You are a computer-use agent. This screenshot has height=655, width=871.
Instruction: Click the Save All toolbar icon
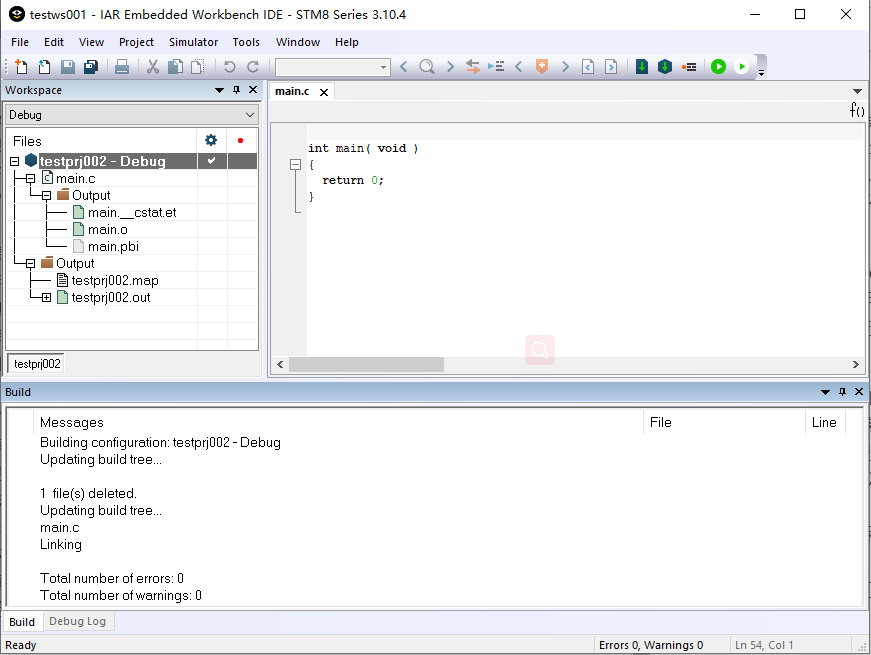click(x=91, y=67)
